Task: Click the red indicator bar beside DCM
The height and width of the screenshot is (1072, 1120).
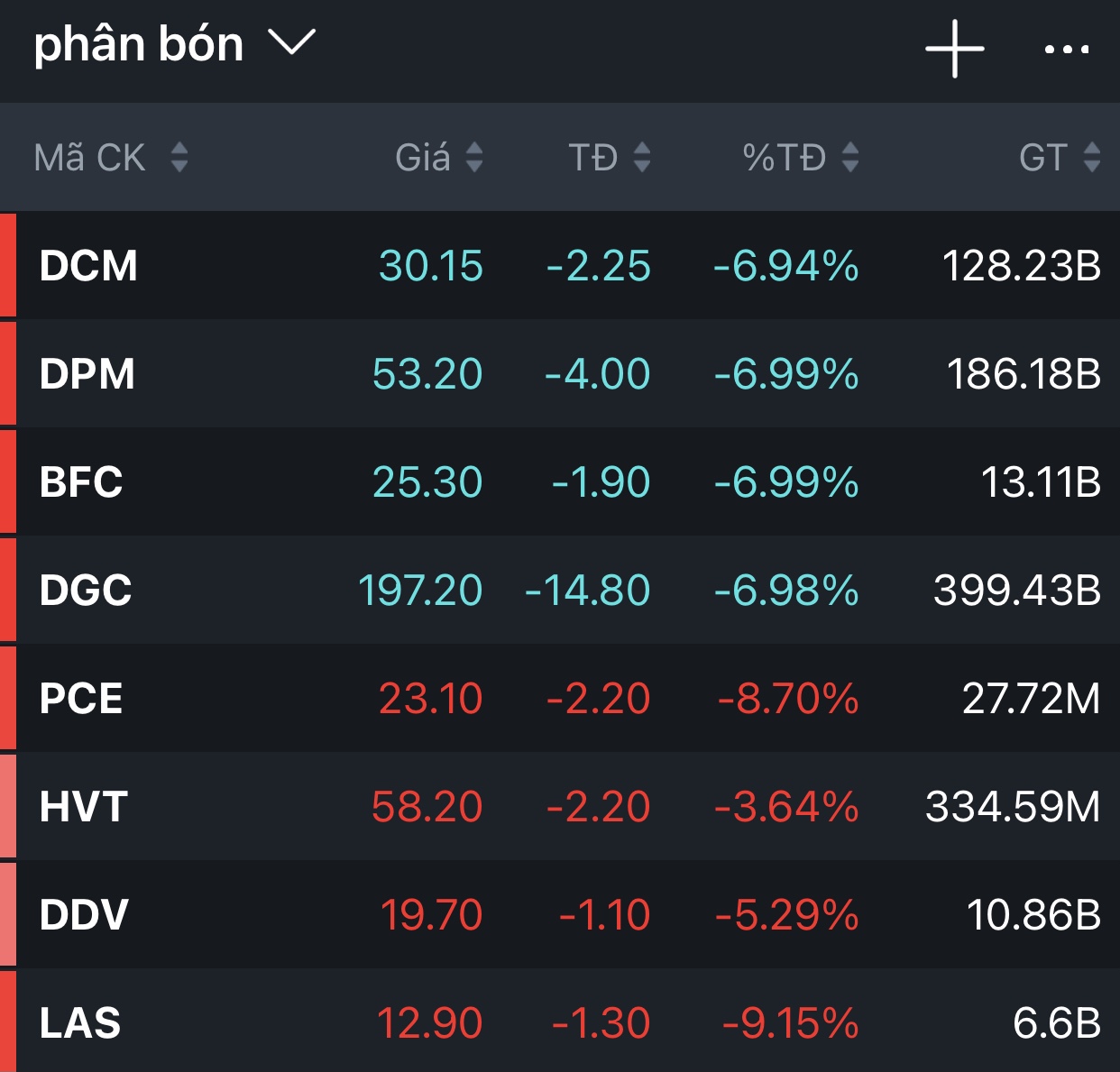Action: (8, 266)
